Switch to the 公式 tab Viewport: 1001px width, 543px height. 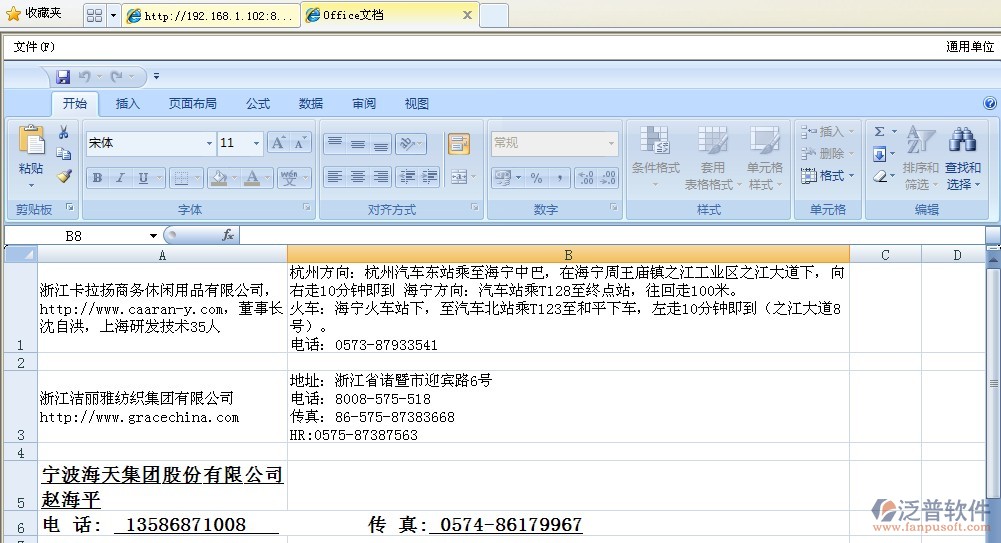(x=258, y=103)
